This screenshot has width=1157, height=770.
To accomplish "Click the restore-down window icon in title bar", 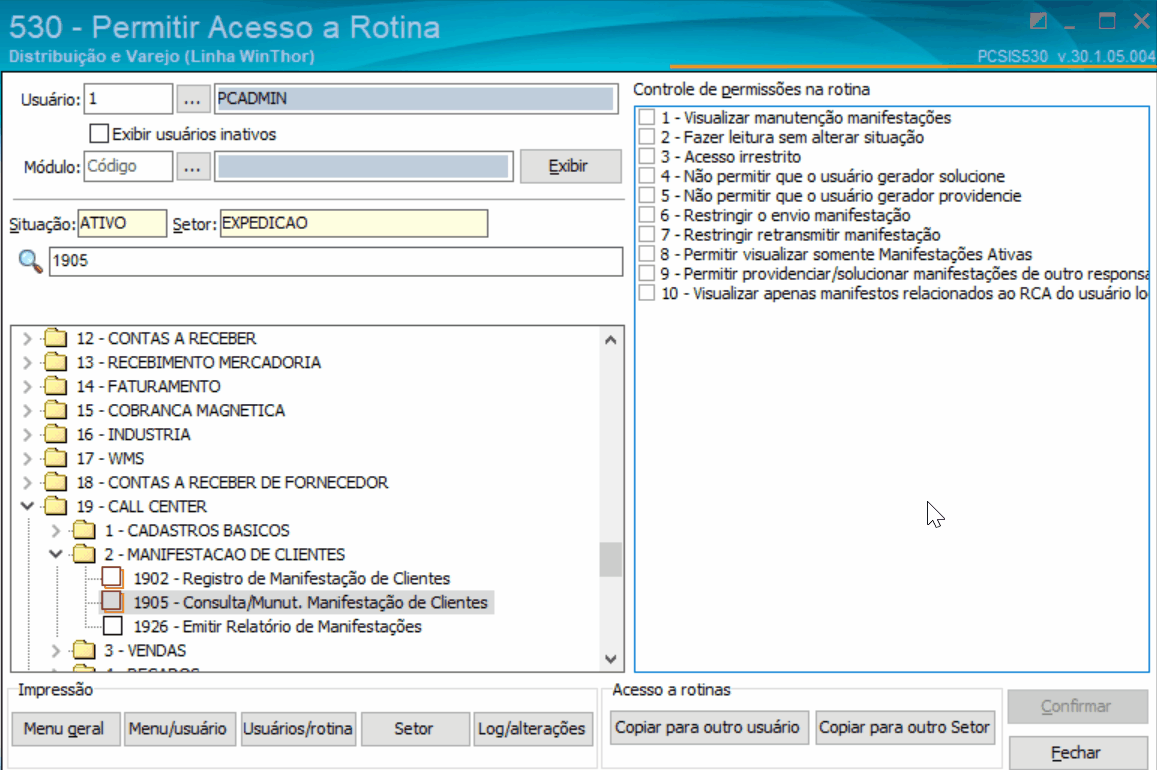I will click(1038, 21).
